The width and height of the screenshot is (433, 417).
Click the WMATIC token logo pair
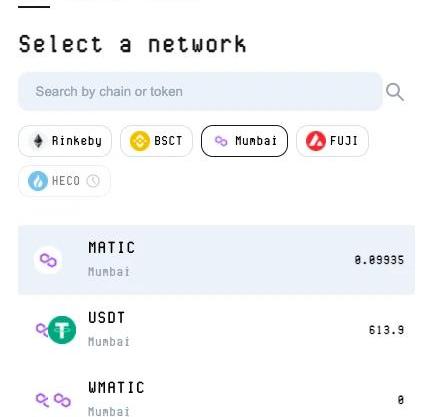coord(53,400)
